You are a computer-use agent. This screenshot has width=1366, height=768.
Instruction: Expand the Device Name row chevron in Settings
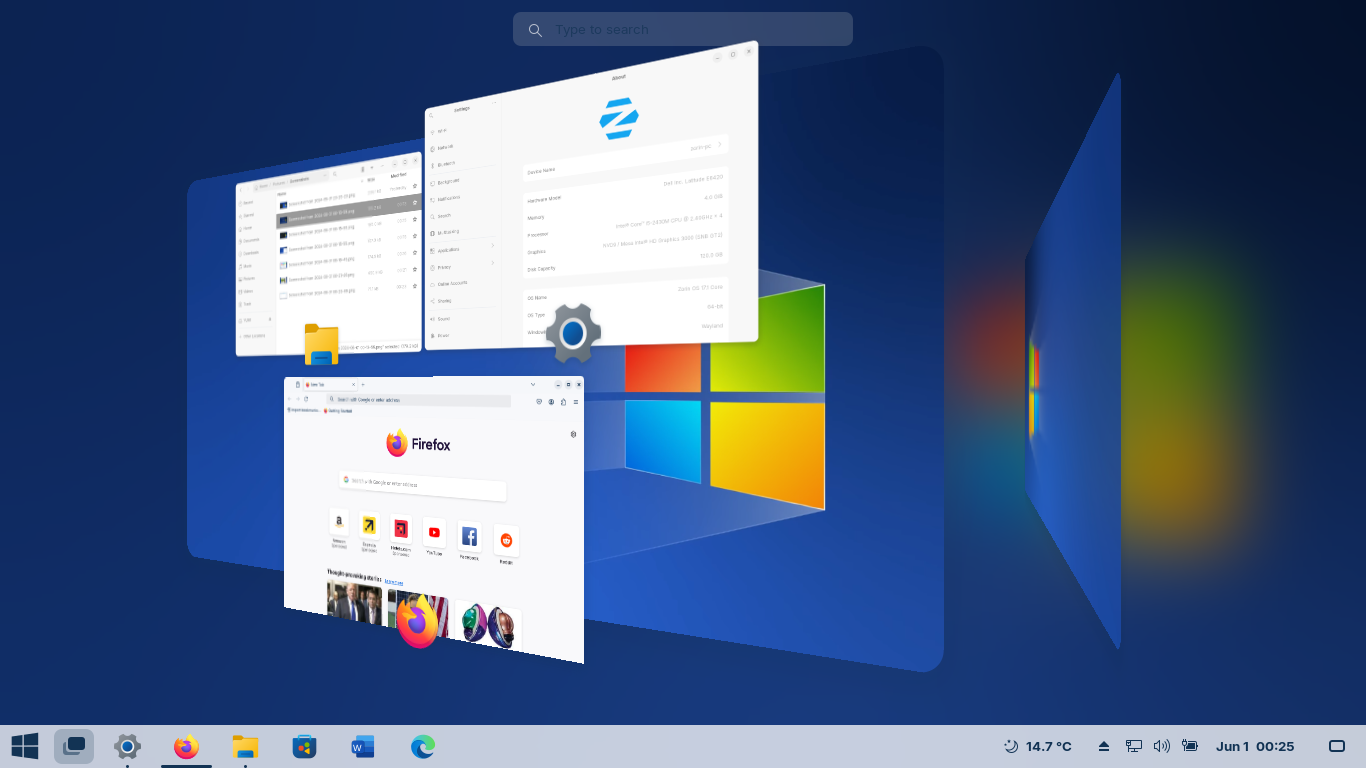click(720, 144)
